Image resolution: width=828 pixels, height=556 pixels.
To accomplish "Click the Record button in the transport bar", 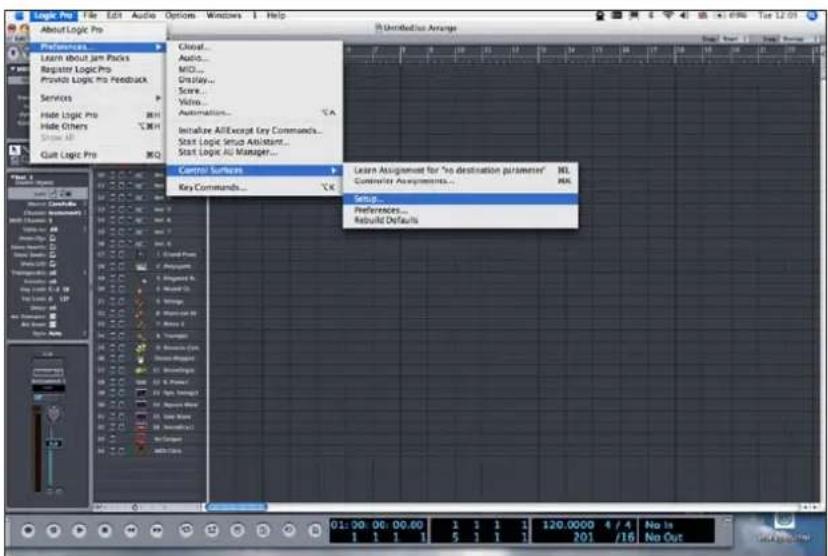I will [28, 530].
